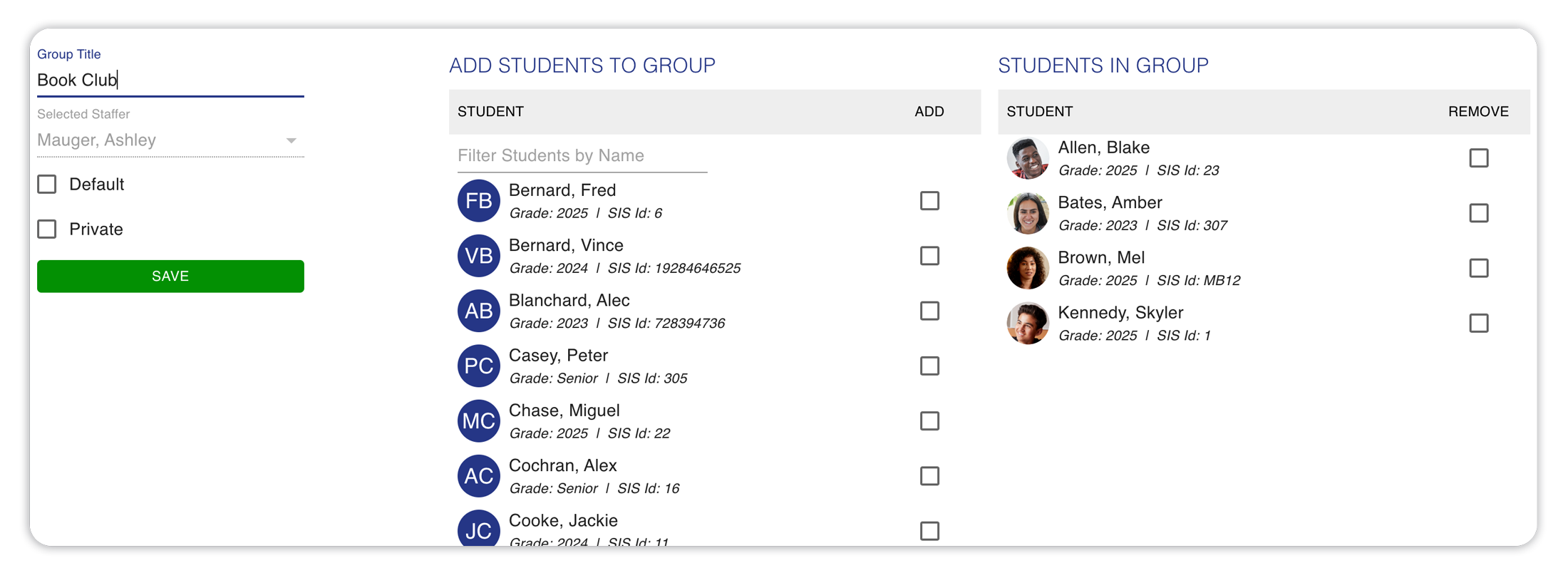Check the add box for Cochran, Alex

929,476
